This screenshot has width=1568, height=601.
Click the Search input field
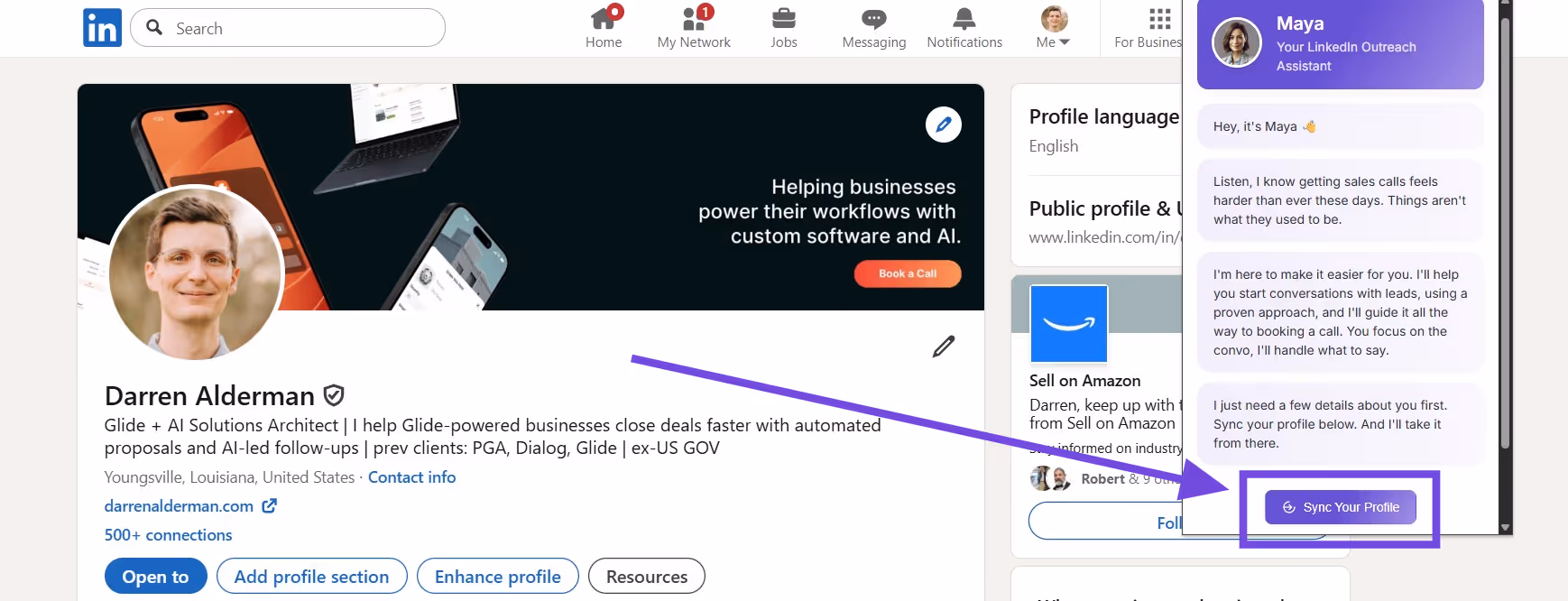(x=288, y=28)
